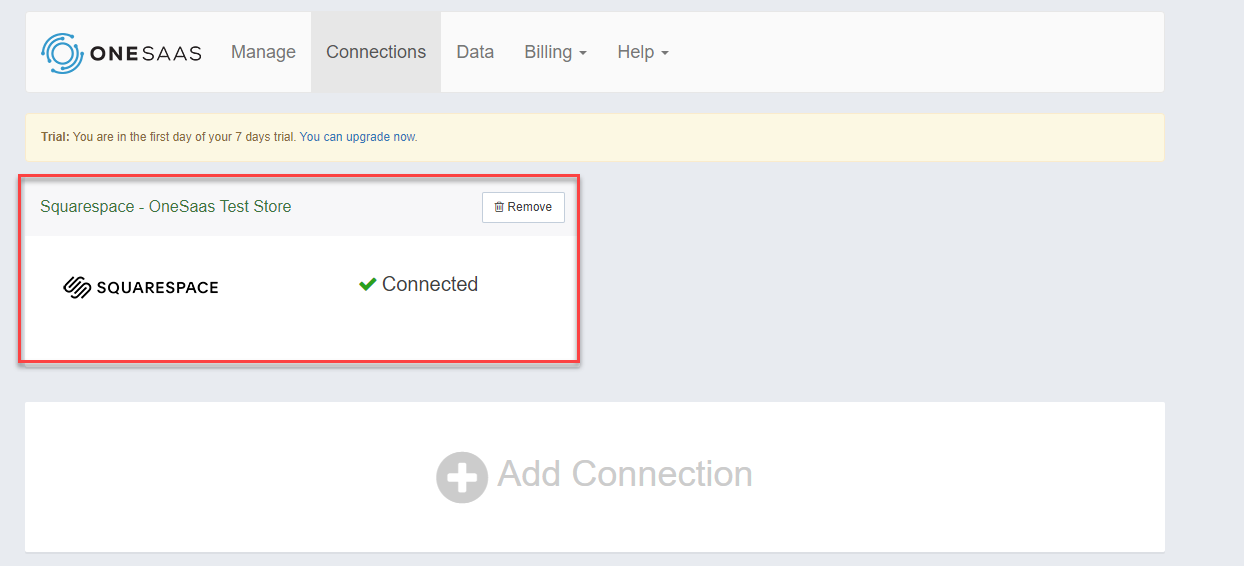Click the caret arrow beside Help

pos(665,53)
